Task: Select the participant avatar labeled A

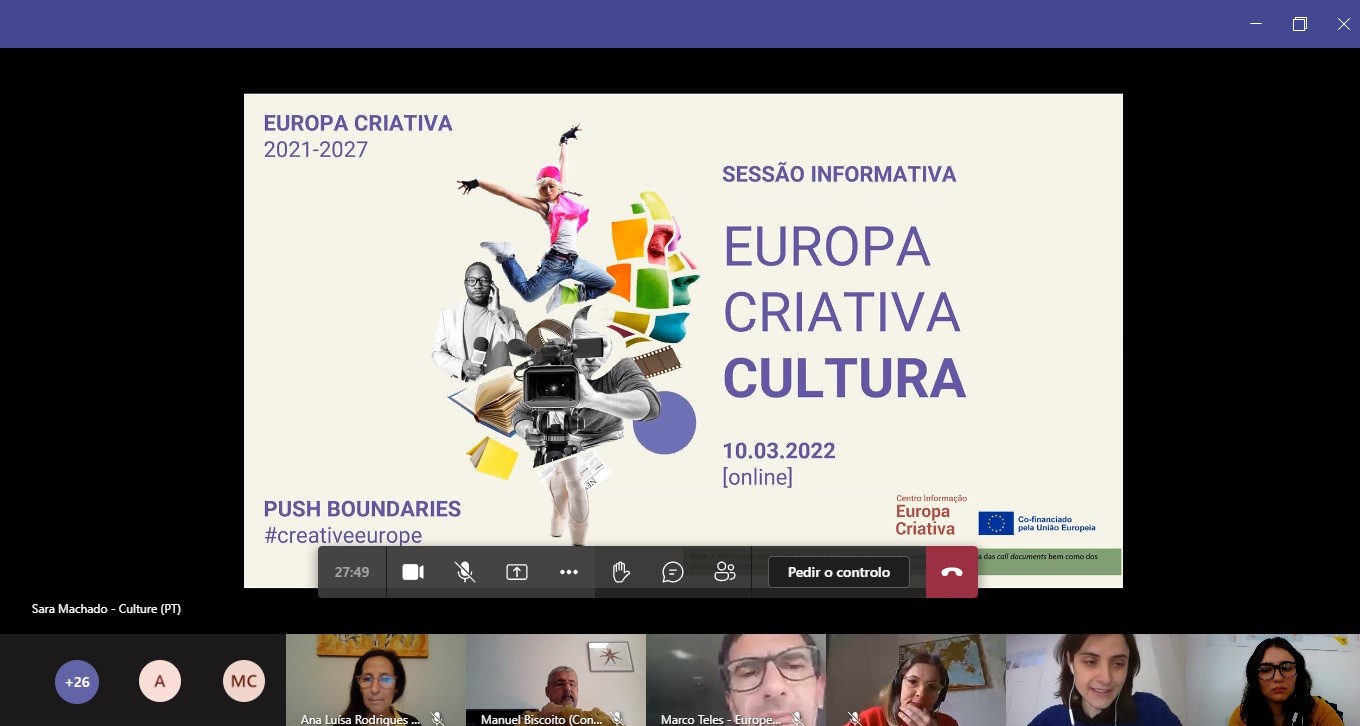Action: pos(160,682)
